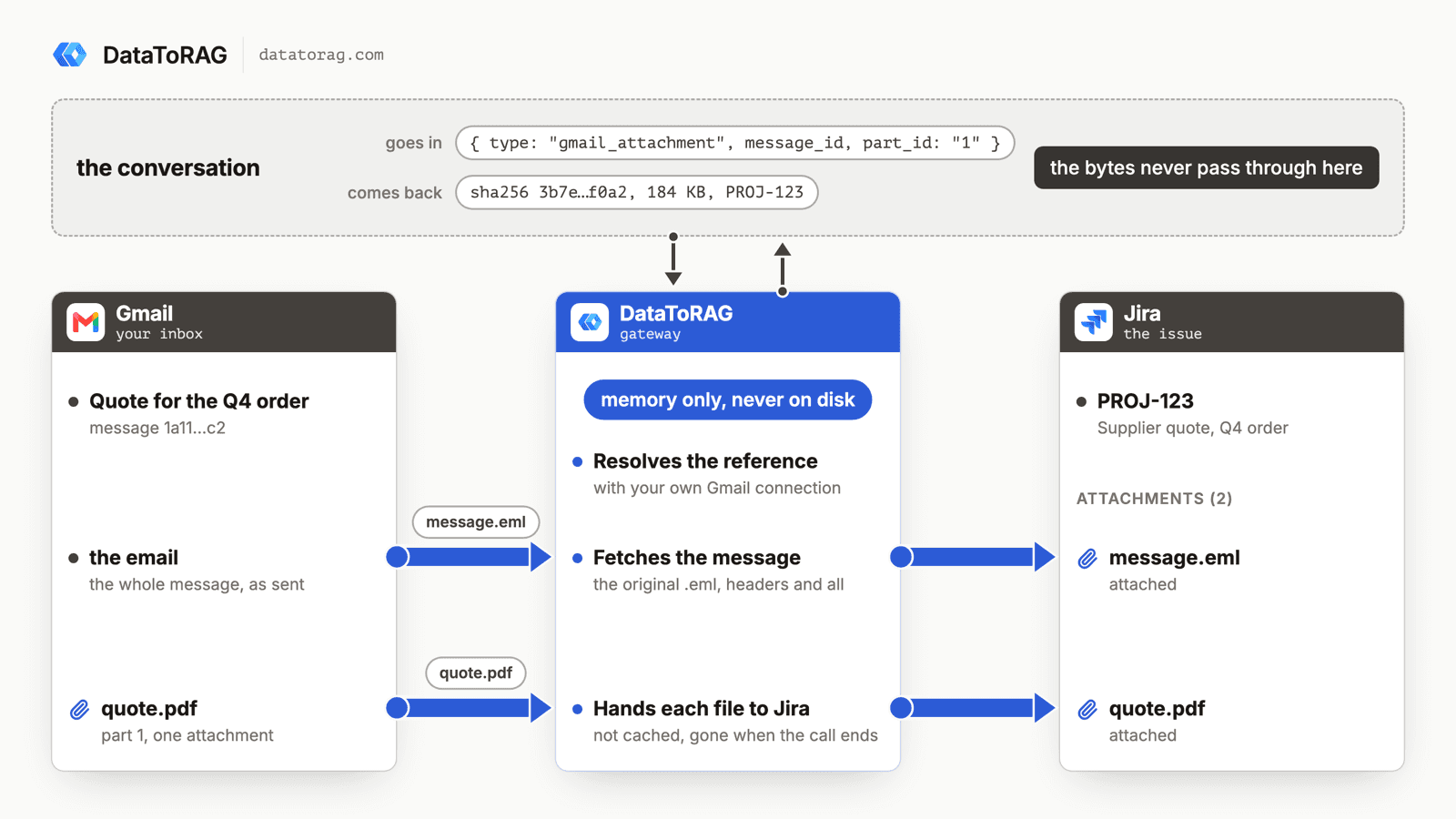Screen dimensions: 1456x819
Task: Select "quote.pdf" file name in Gmail card
Action: point(149,709)
